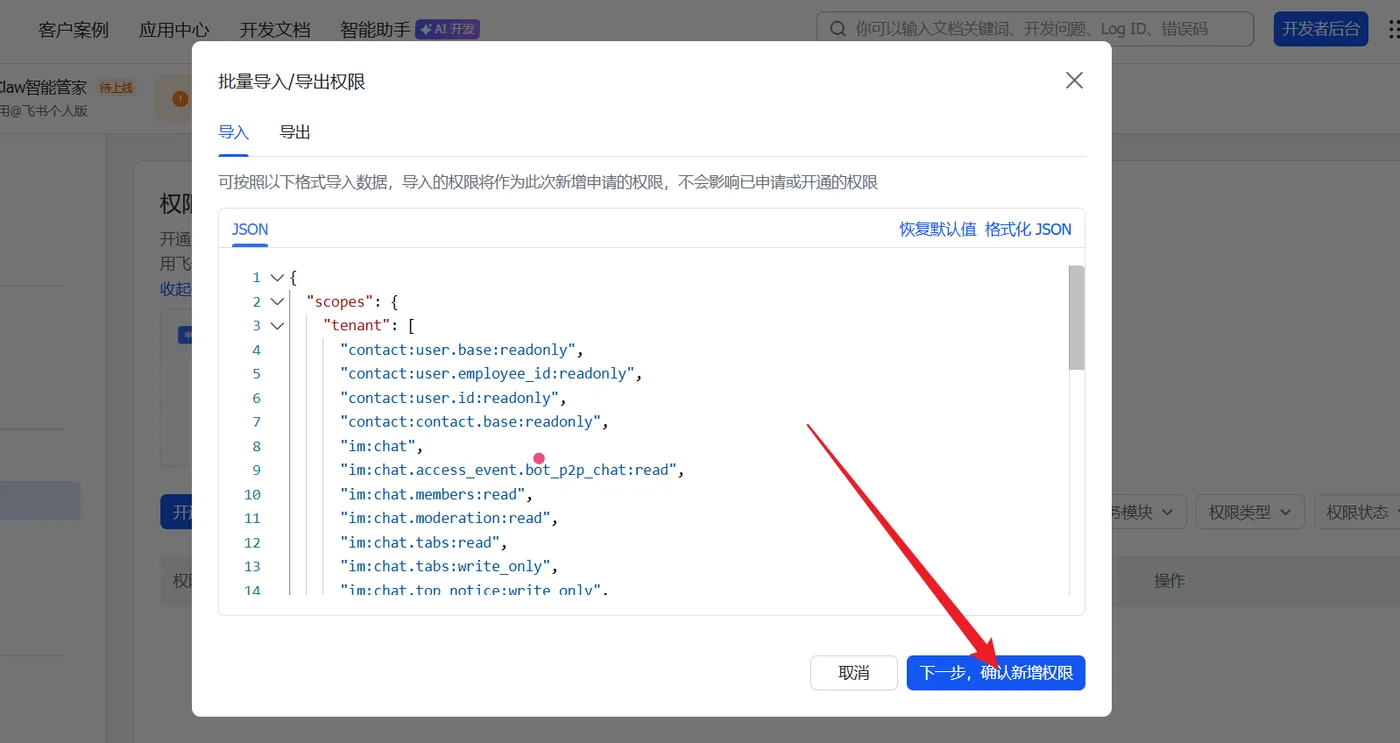Click the JSON editor vertical scrollbar thumb
Viewport: 1400px width, 743px height.
[1076, 317]
